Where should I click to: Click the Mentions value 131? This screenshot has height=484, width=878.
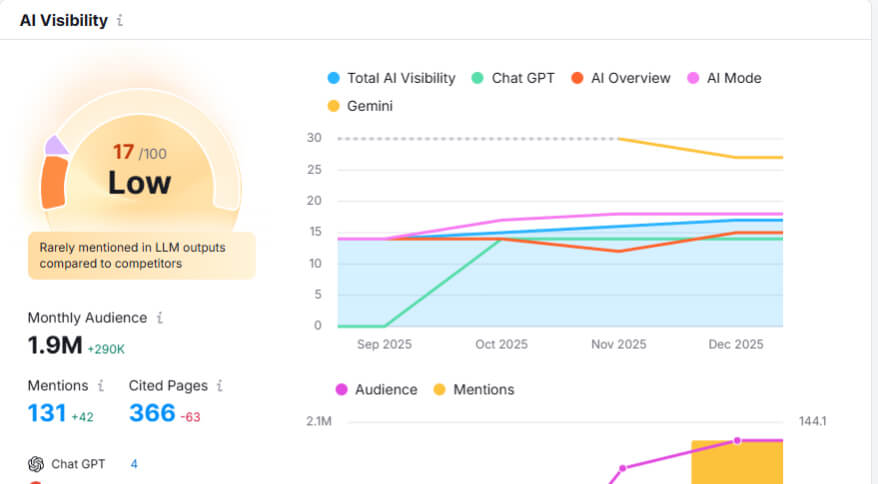tap(47, 413)
